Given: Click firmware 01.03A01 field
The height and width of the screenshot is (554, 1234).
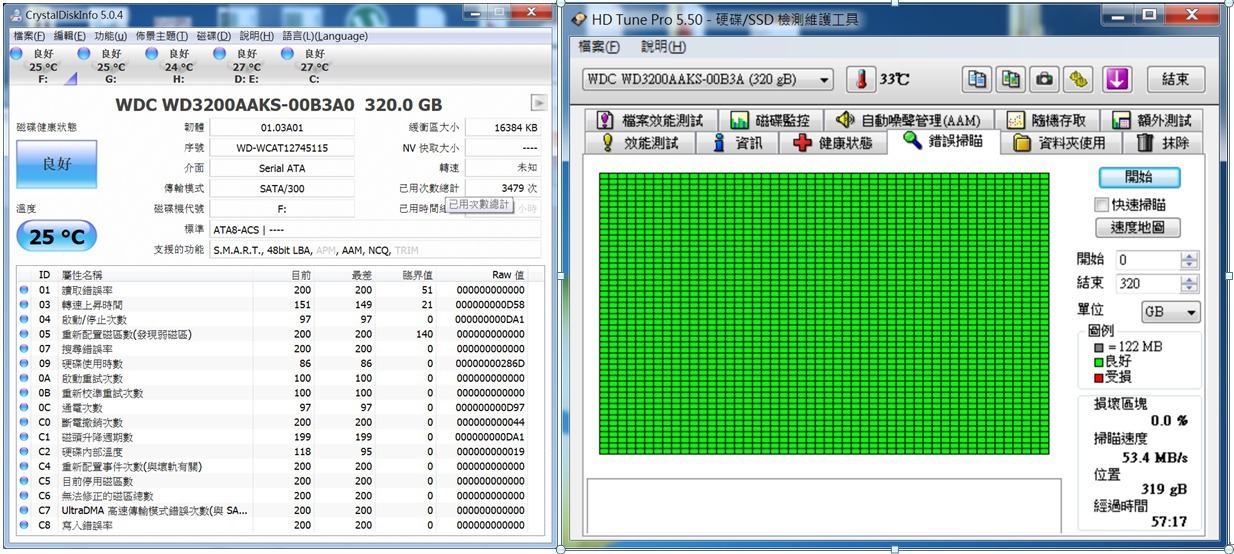Looking at the screenshot, I should (282, 127).
